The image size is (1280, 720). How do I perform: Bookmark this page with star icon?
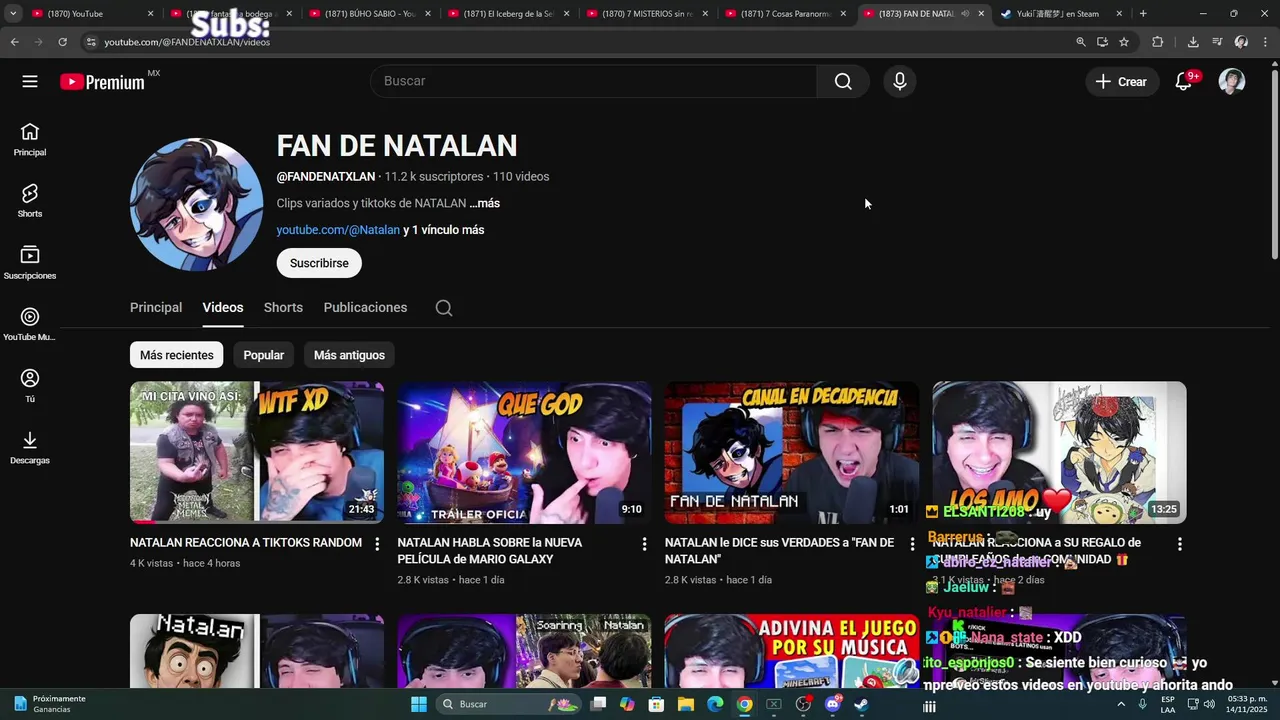click(x=1124, y=42)
